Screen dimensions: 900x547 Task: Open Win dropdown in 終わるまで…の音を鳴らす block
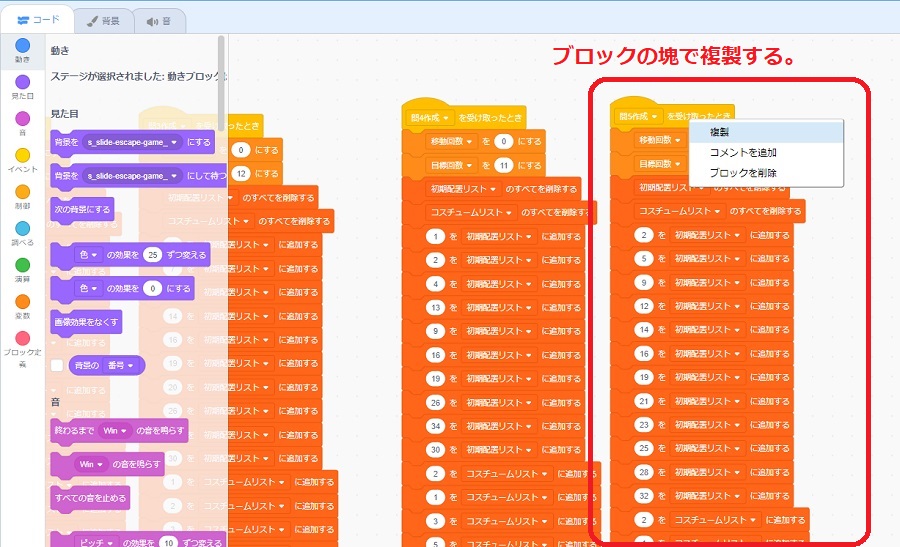tap(115, 430)
